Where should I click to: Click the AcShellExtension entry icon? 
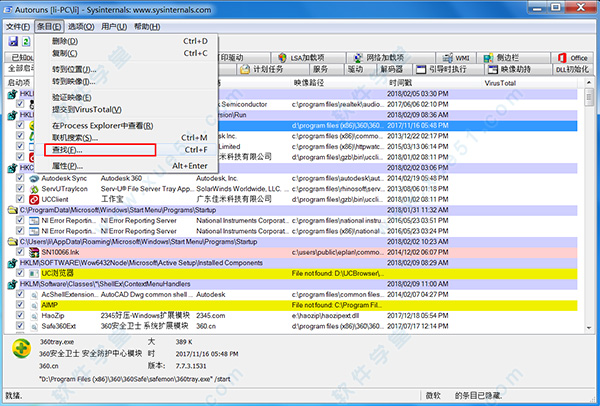(34, 295)
